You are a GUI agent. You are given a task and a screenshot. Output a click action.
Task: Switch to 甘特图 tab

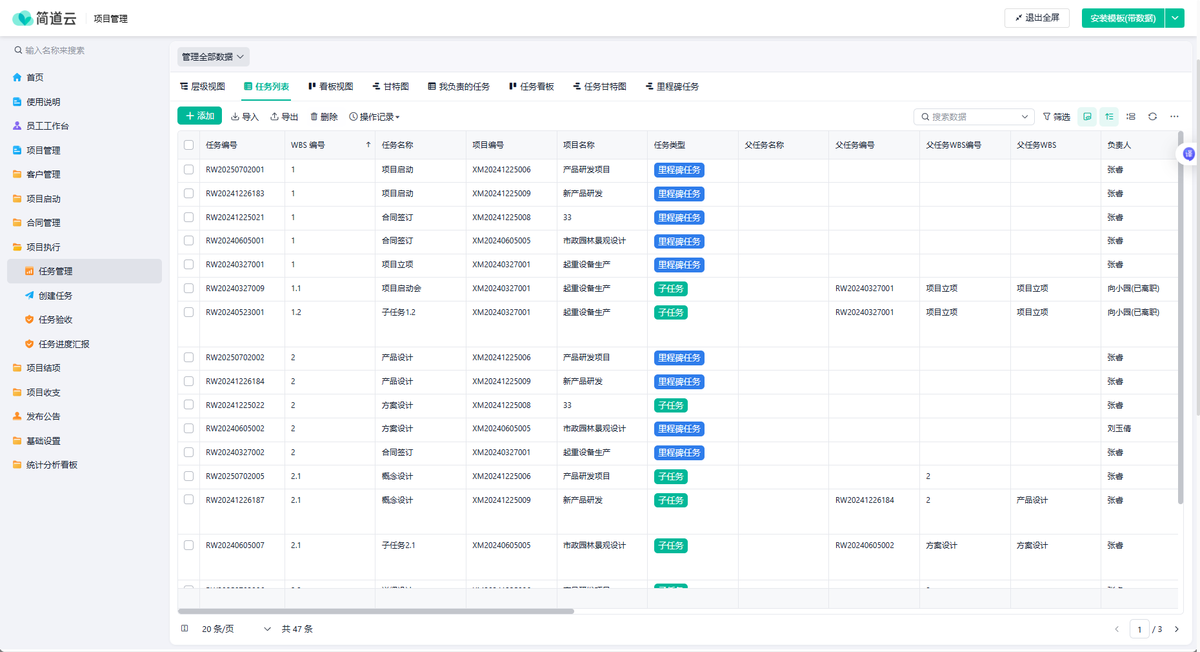[x=391, y=87]
